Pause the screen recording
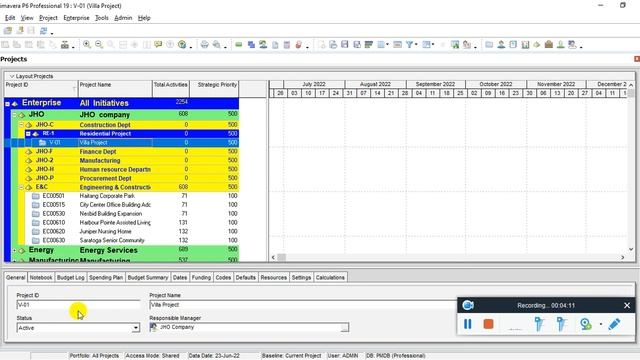640x360 pixels. point(468,324)
